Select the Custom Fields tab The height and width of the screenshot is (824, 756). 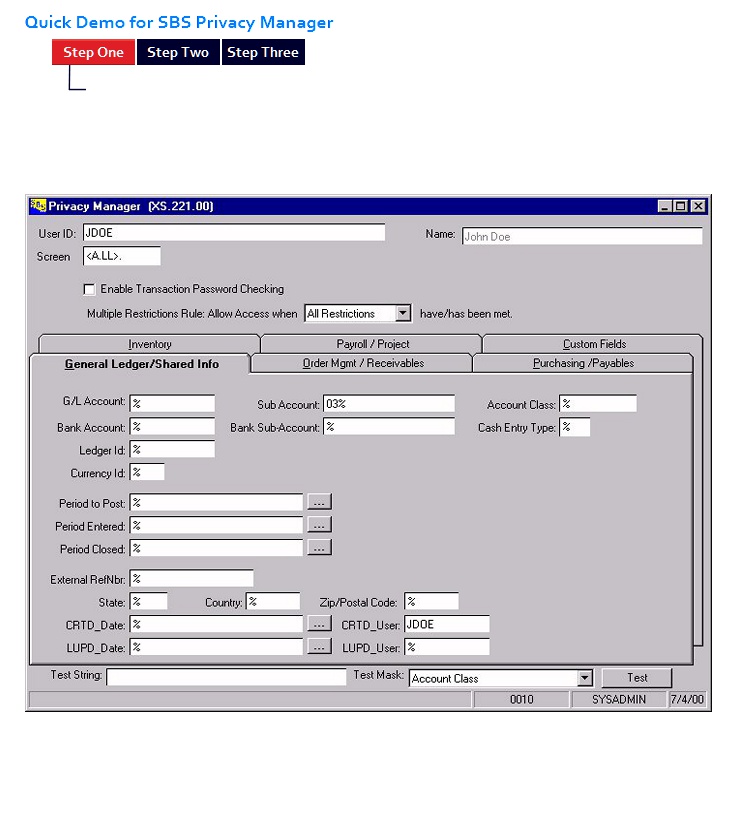point(594,344)
